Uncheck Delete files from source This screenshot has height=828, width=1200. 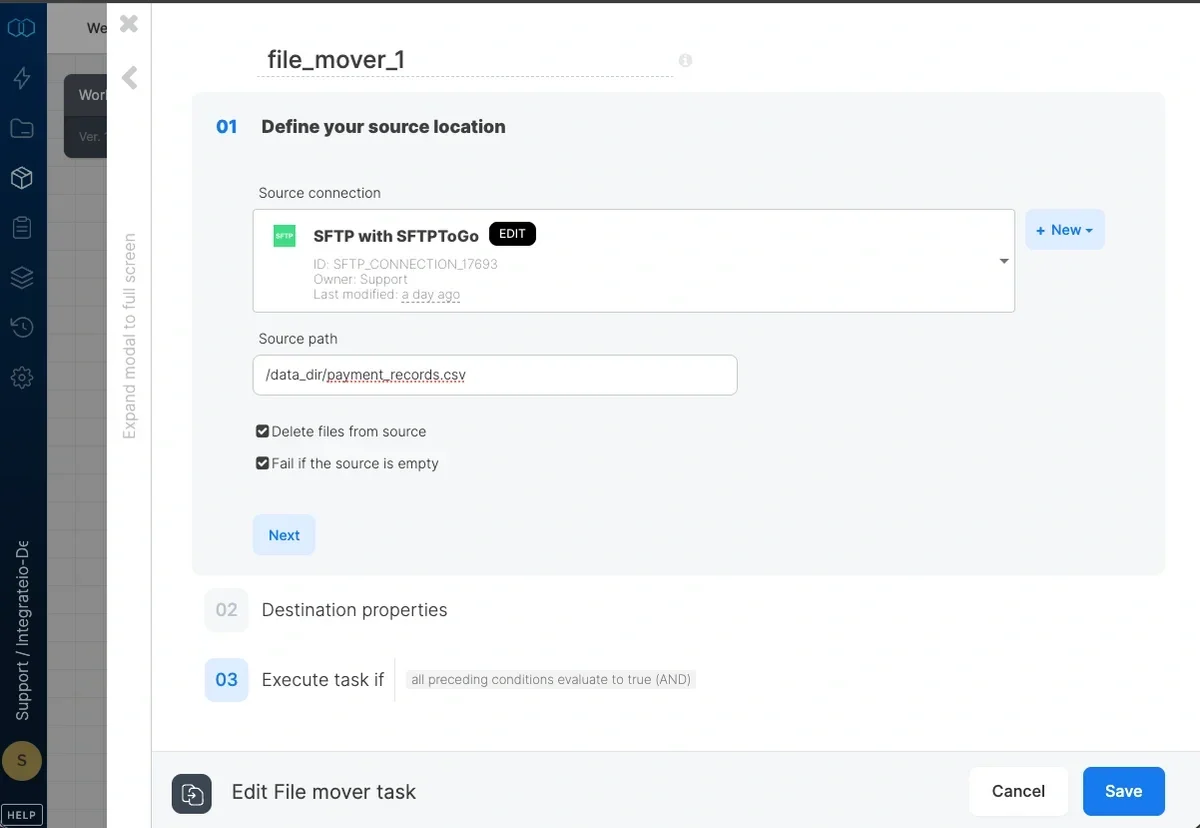tap(261, 431)
